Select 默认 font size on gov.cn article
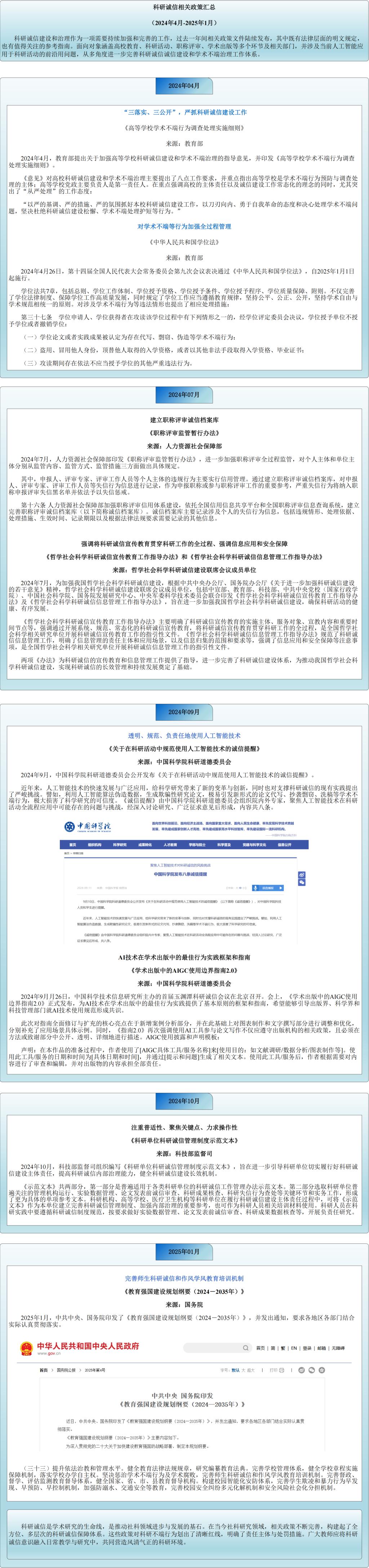 point(235,1370)
